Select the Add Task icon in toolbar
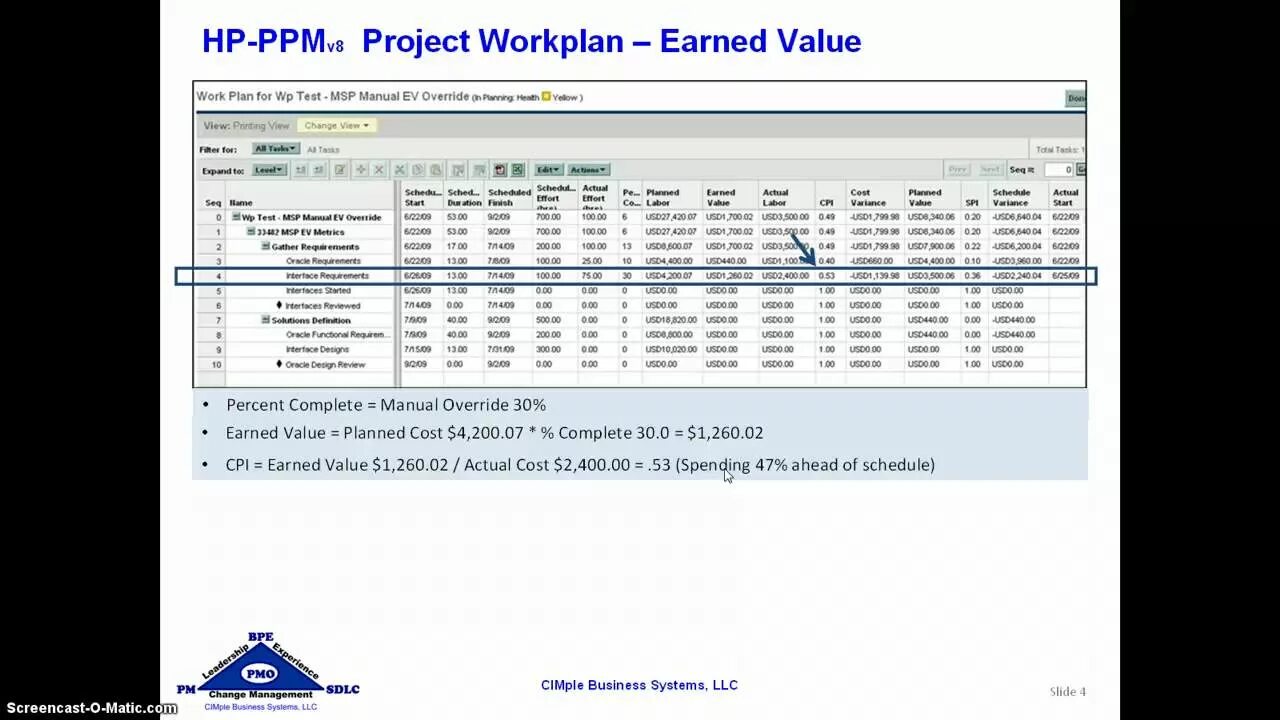 [360, 170]
